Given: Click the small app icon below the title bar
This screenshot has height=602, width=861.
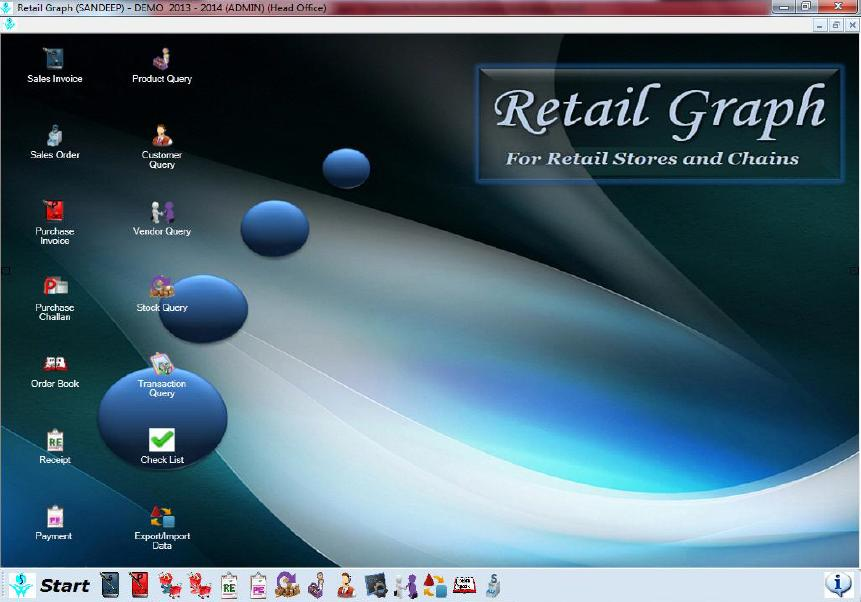Looking at the screenshot, I should [9, 25].
